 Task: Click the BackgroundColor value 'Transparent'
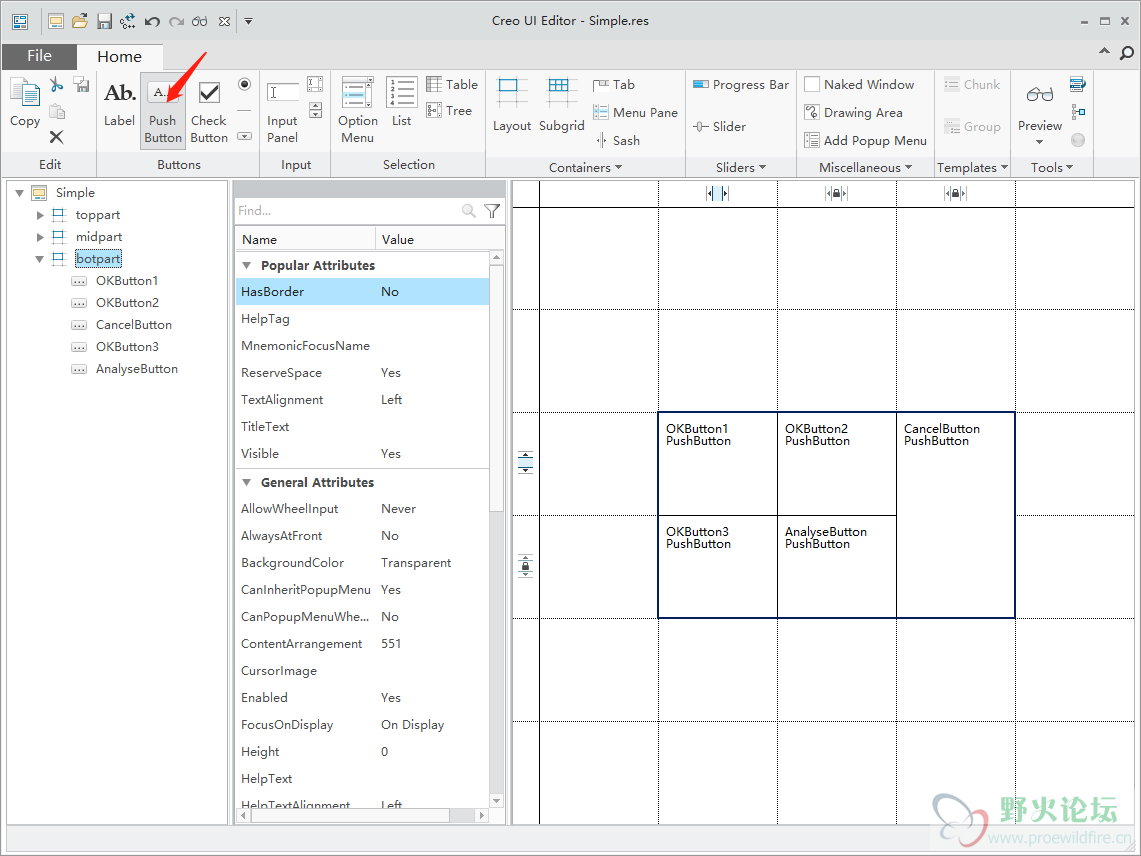click(416, 563)
